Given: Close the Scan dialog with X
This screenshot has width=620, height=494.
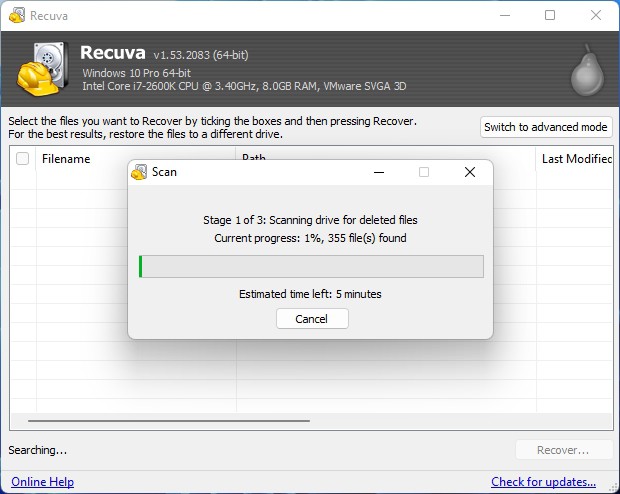Looking at the screenshot, I should [469, 172].
